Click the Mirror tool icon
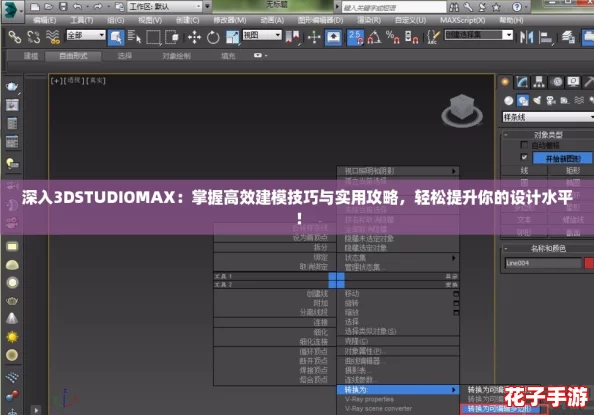This screenshot has height=415, width=594. click(x=527, y=37)
